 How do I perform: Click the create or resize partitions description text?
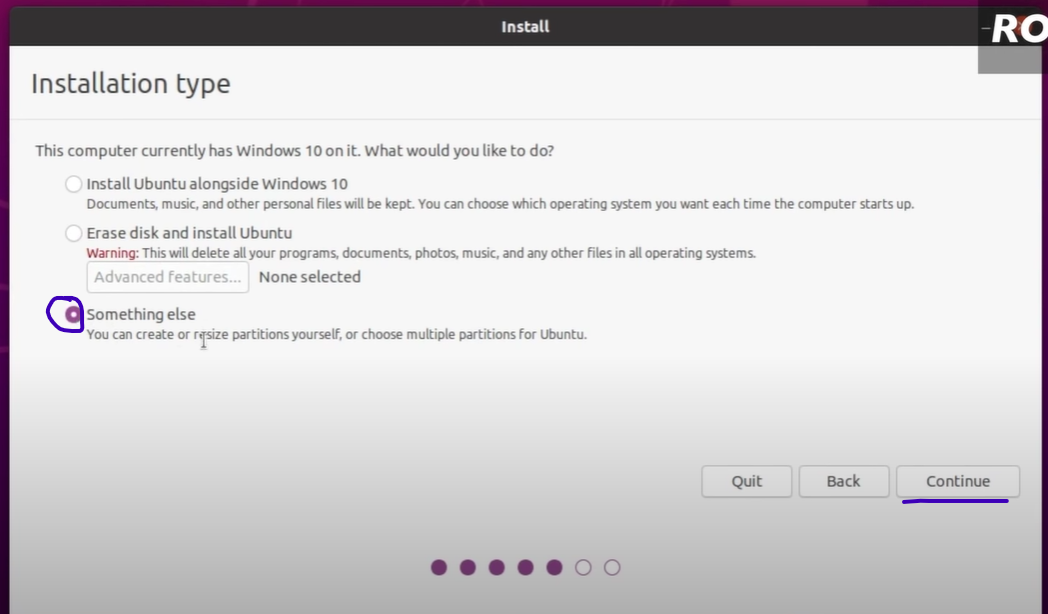[x=336, y=335]
